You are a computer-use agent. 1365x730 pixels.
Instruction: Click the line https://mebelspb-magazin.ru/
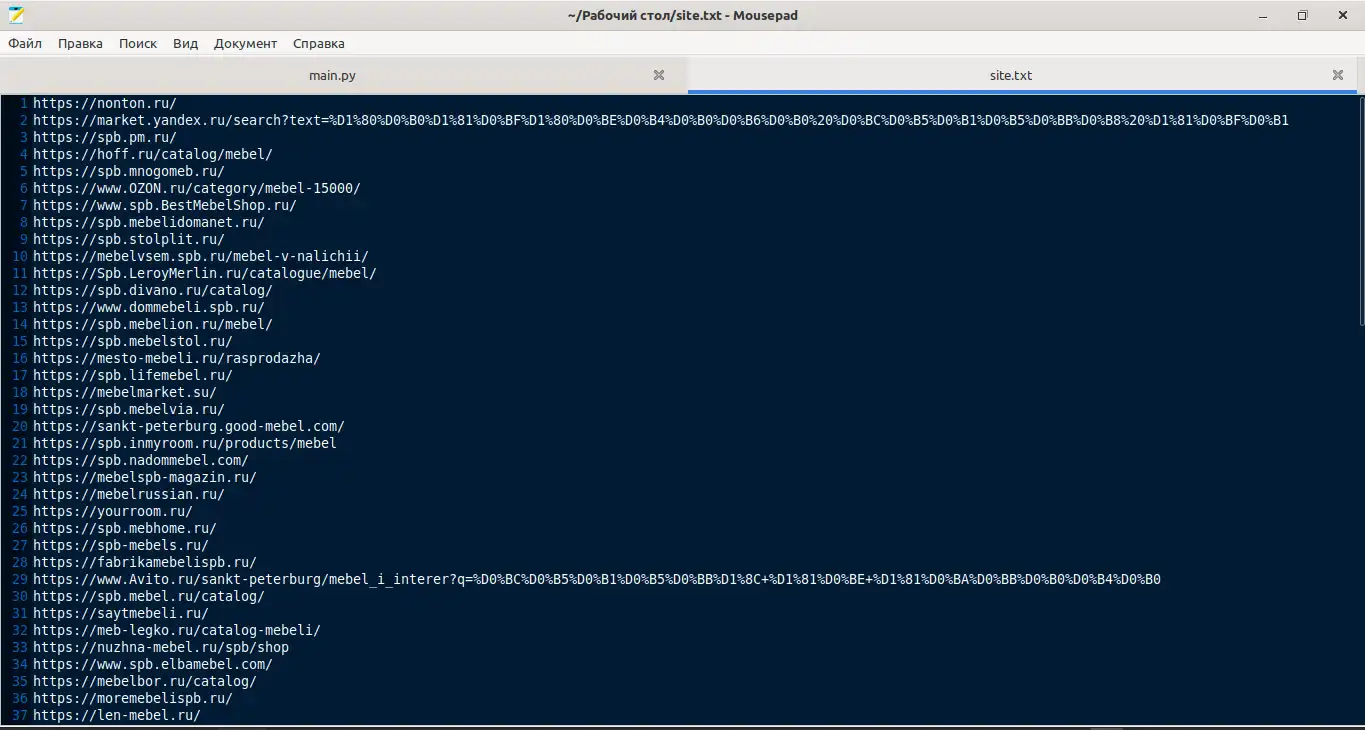(x=145, y=477)
